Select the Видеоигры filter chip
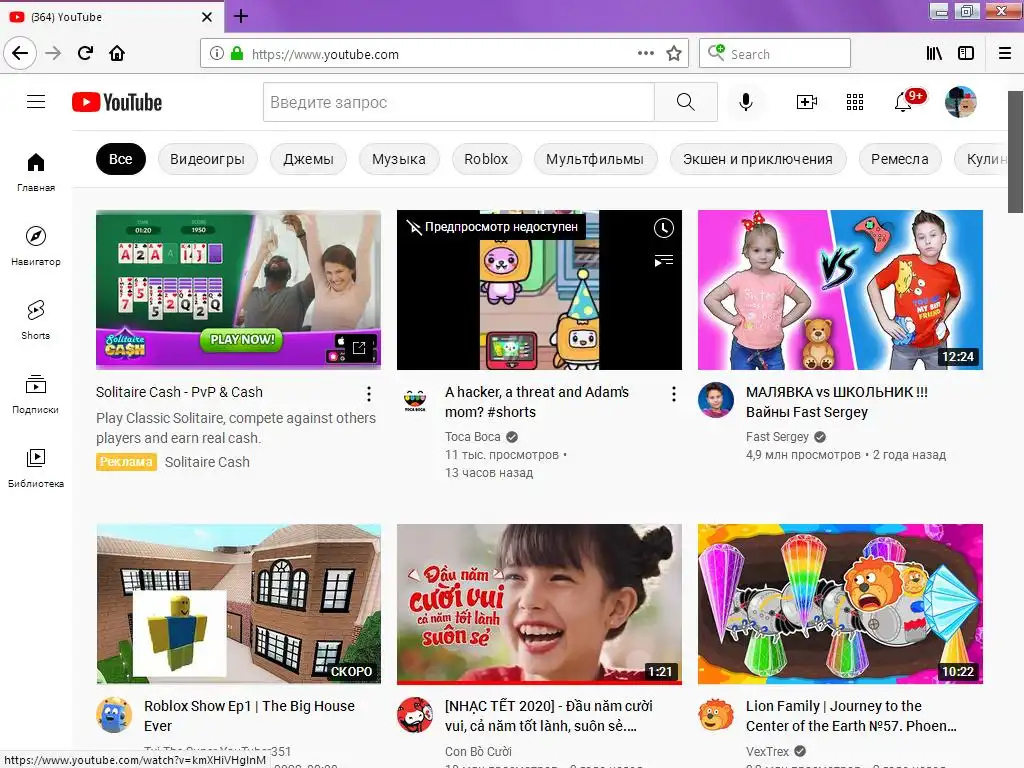Screen dimensions: 1024x768 tap(208, 159)
